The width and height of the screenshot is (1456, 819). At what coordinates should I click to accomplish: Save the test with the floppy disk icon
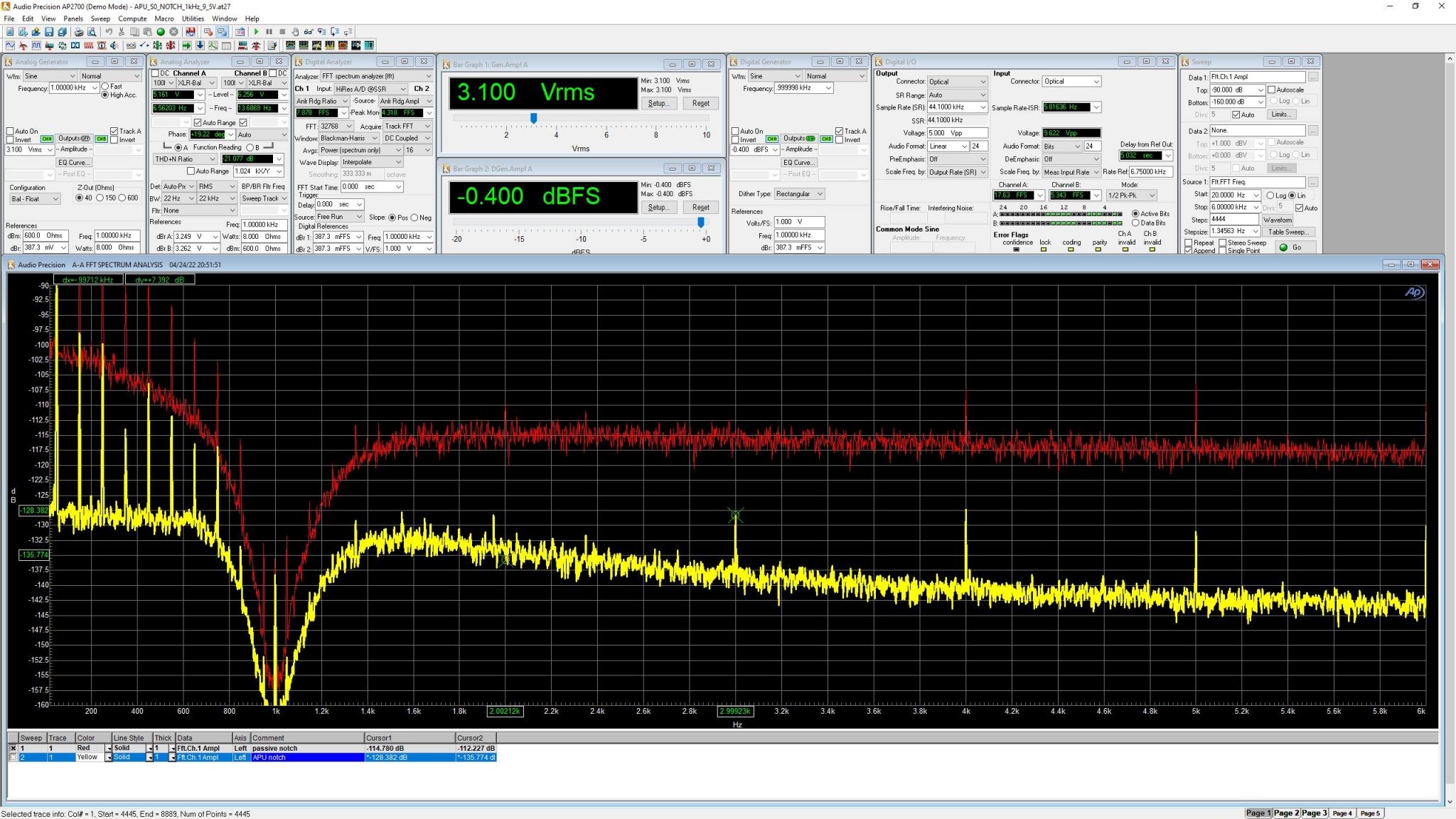(x=49, y=32)
